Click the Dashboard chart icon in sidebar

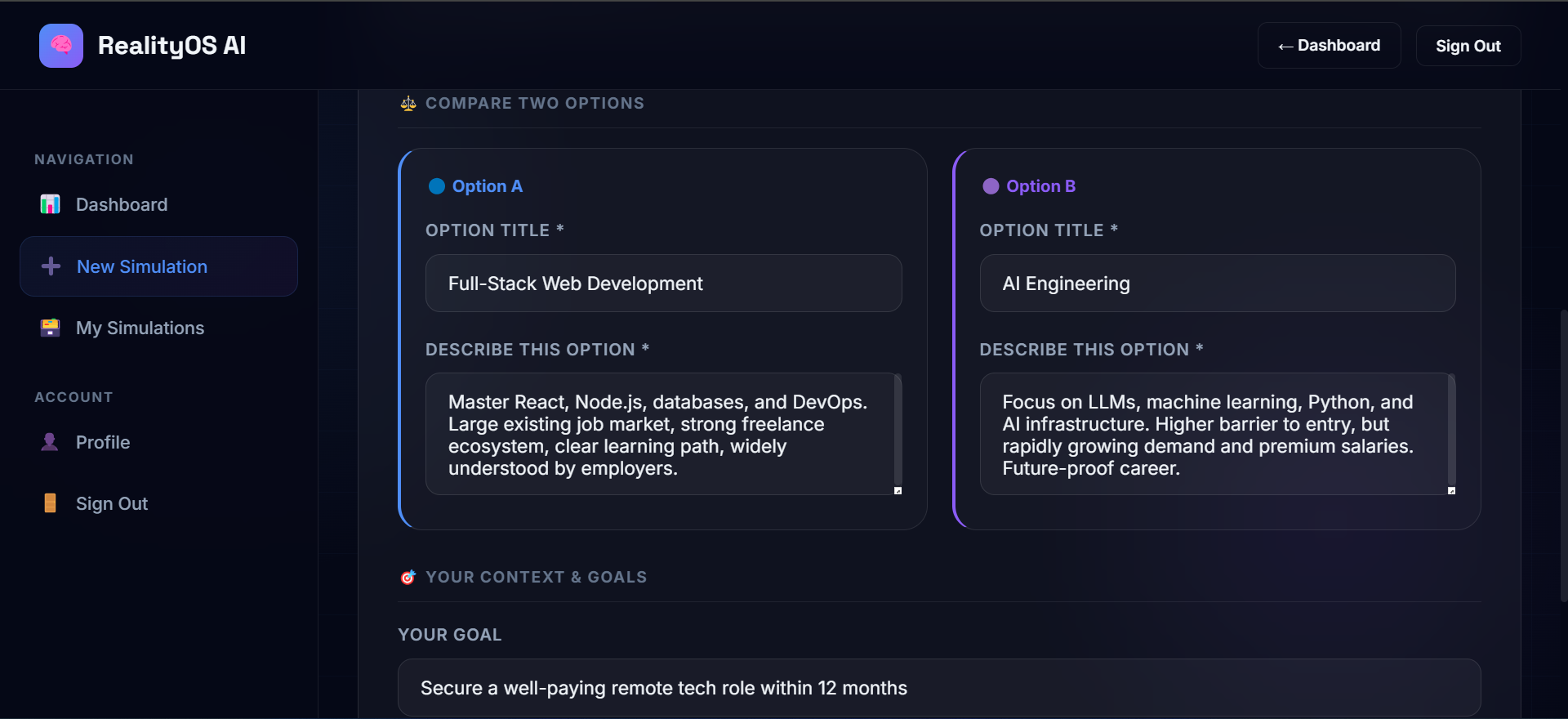coord(51,204)
